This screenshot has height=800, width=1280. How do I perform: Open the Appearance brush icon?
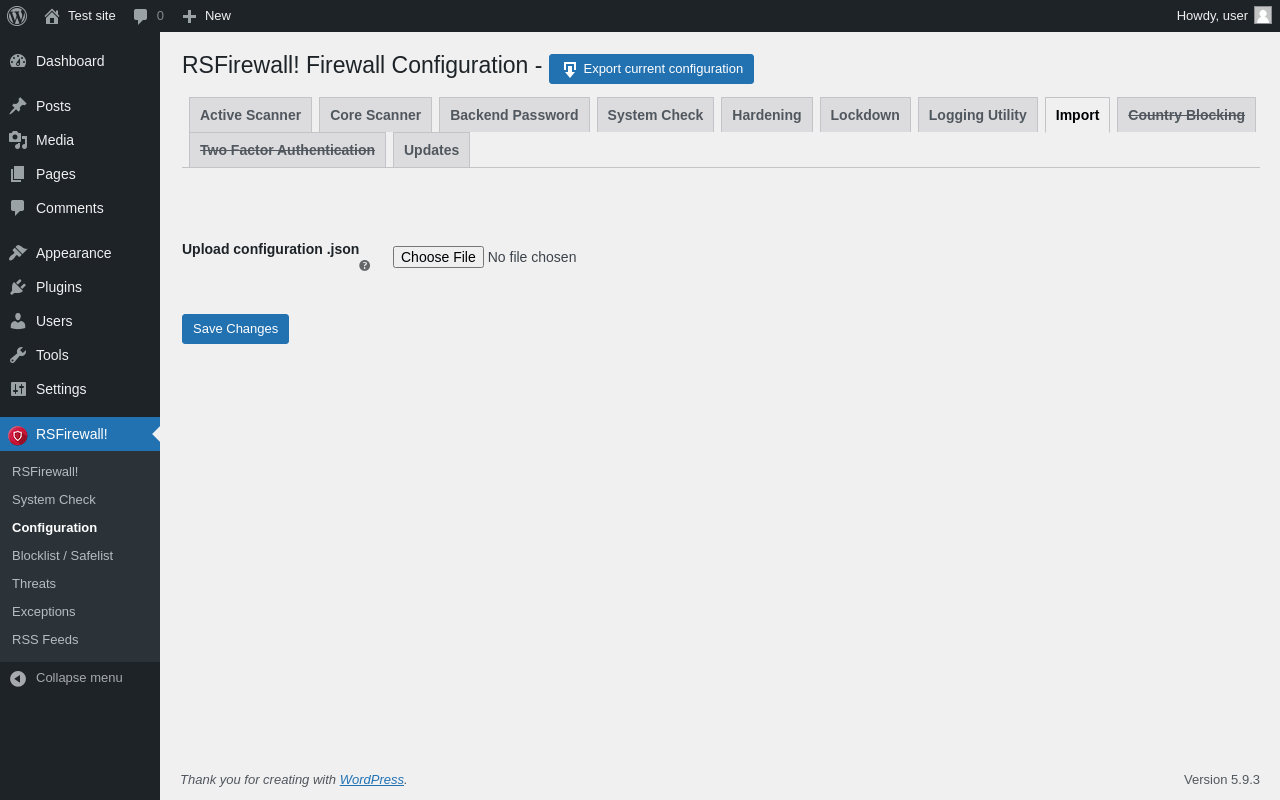[x=18, y=253]
